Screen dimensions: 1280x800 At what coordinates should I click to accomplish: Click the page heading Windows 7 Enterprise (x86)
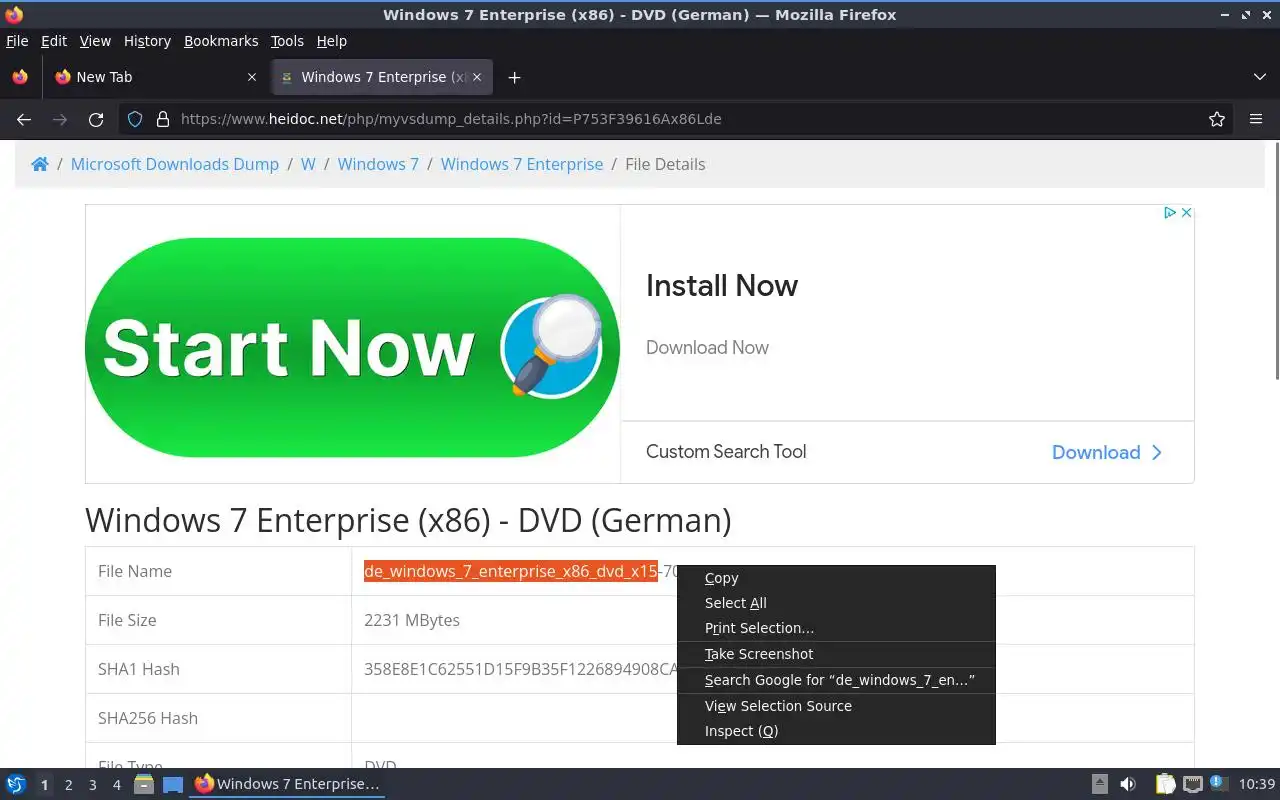[x=408, y=520]
